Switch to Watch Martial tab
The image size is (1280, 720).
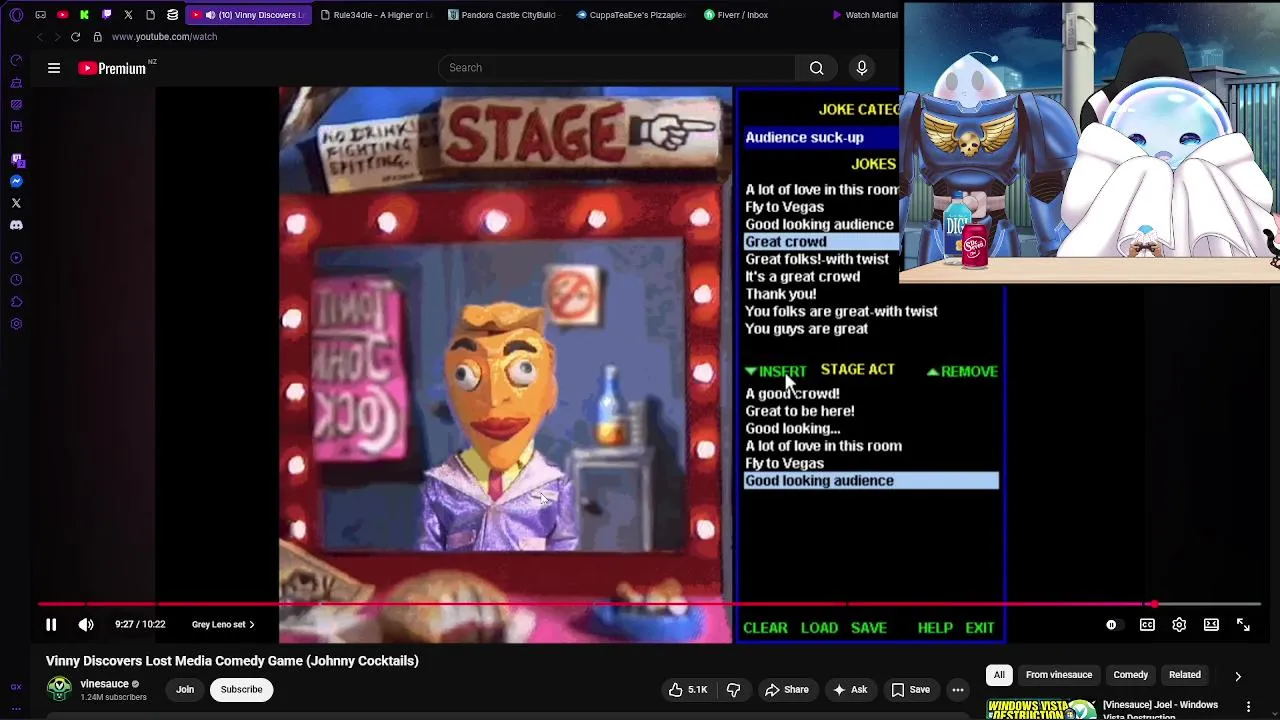coord(865,15)
